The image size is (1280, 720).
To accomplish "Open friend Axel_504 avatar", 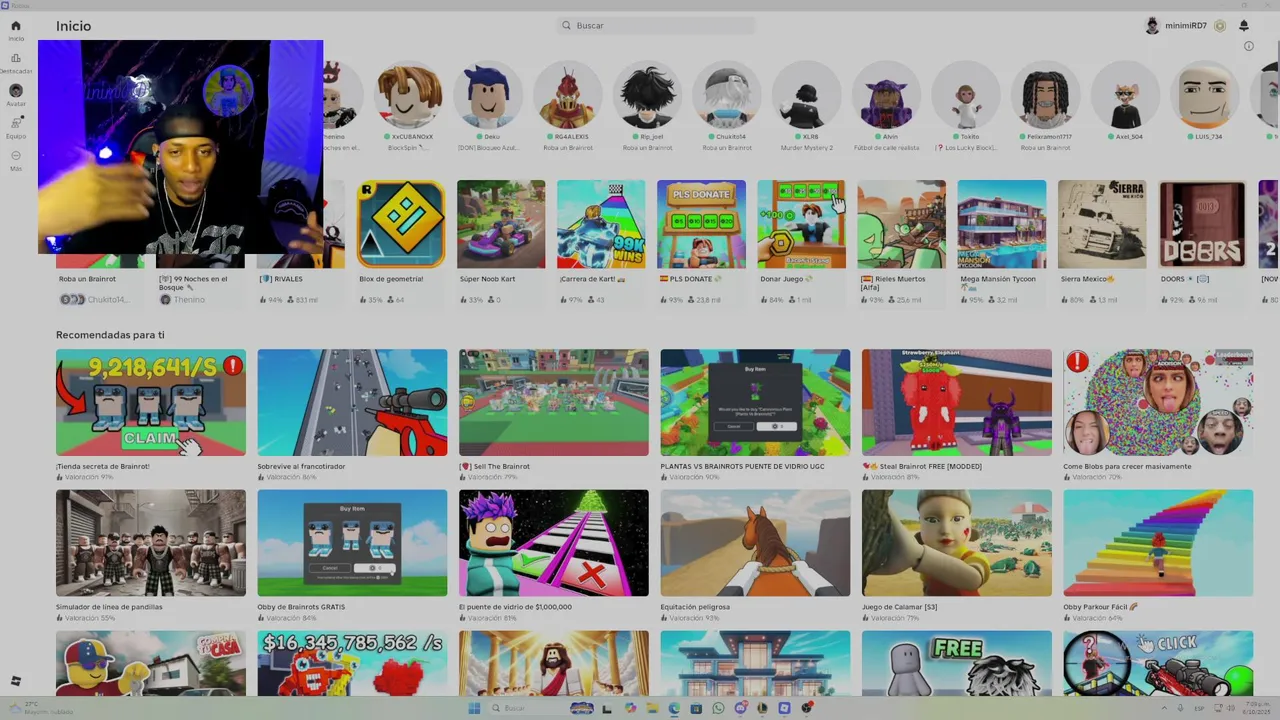I will [x=1125, y=95].
